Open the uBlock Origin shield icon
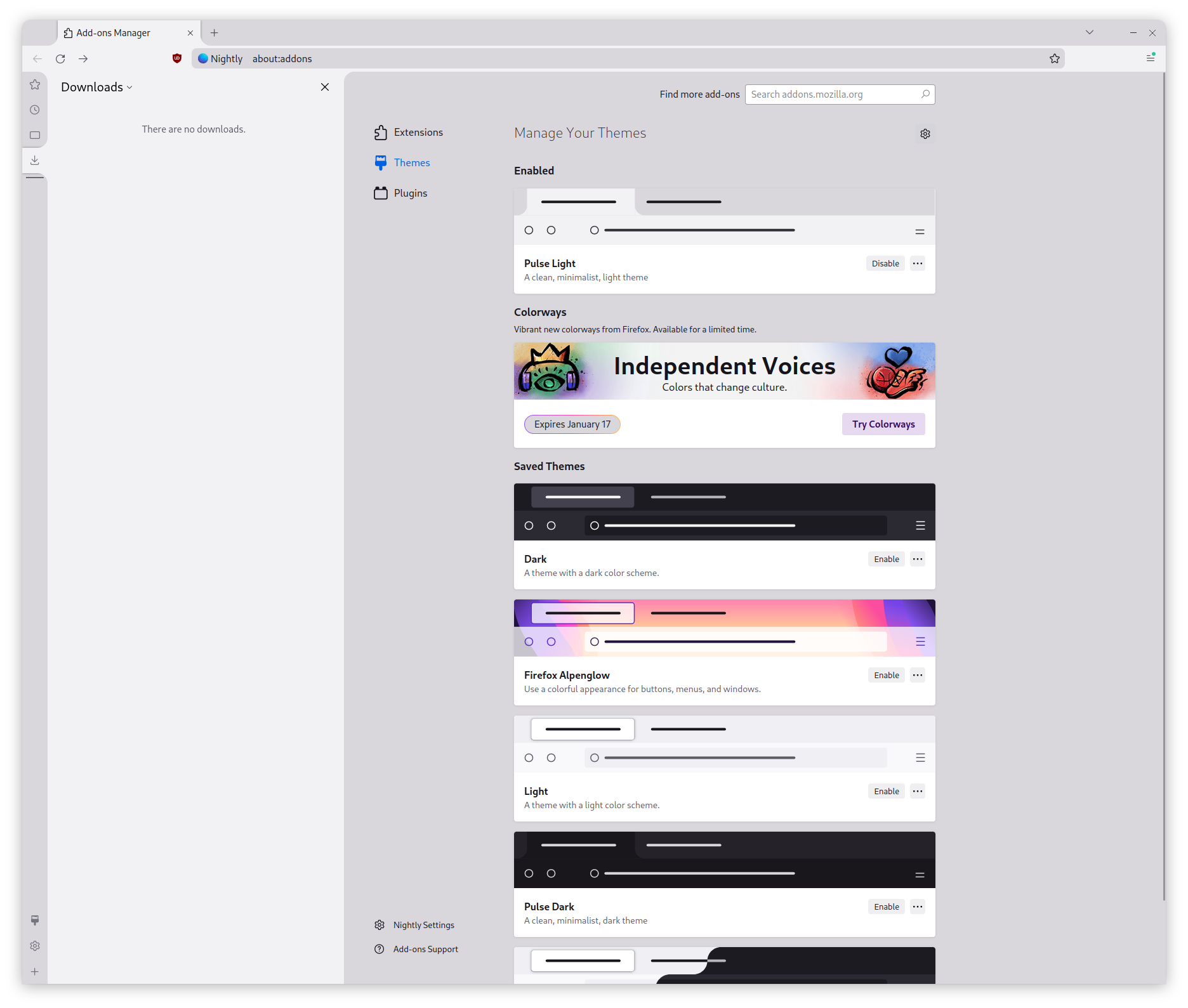The height and width of the screenshot is (1008, 1188). pyautogui.click(x=177, y=58)
